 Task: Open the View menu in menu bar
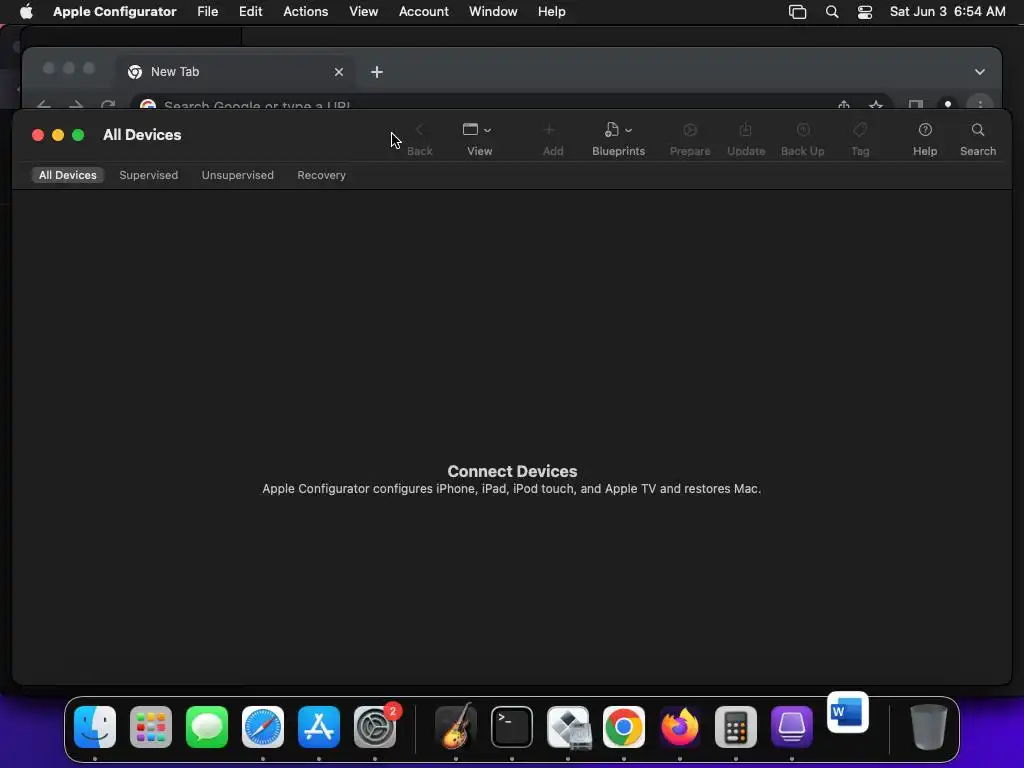pos(363,12)
